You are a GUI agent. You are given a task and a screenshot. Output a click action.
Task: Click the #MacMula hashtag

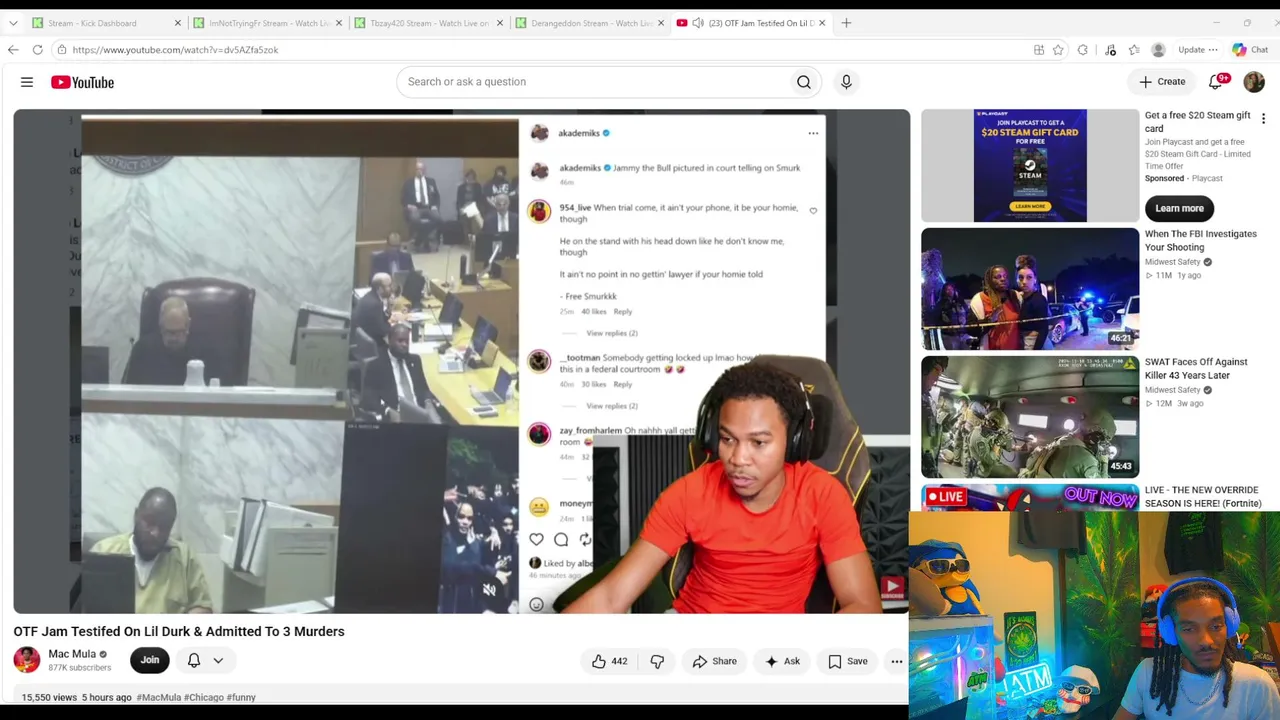pos(159,697)
